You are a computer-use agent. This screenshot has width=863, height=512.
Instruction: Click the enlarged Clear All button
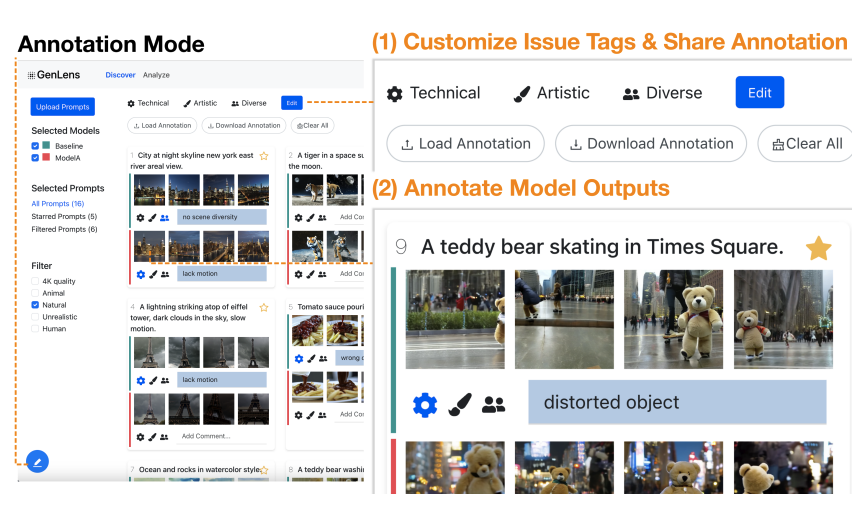click(x=805, y=144)
